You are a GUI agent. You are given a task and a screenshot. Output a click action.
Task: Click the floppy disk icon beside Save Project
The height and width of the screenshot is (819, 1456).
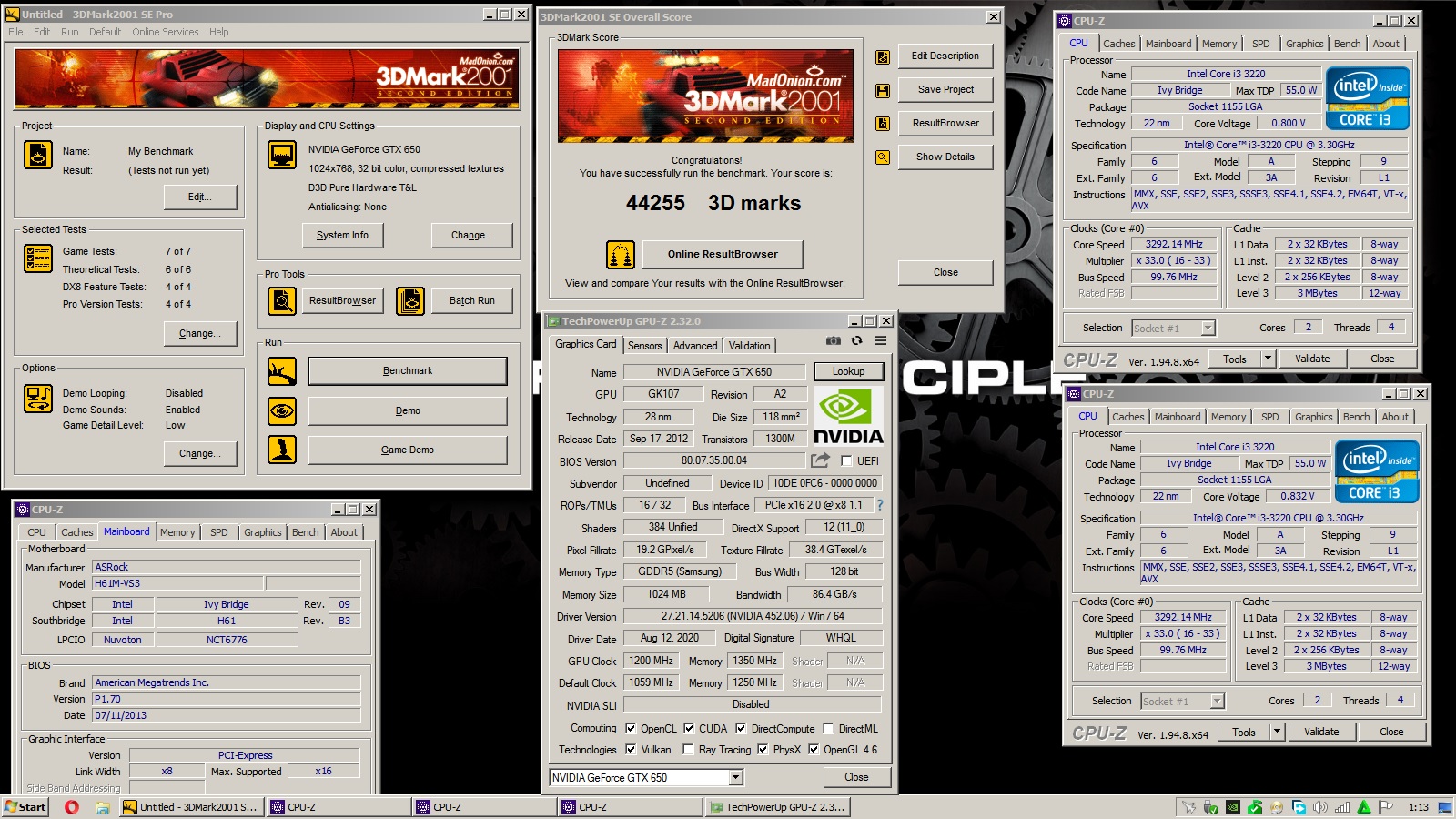pos(883,91)
